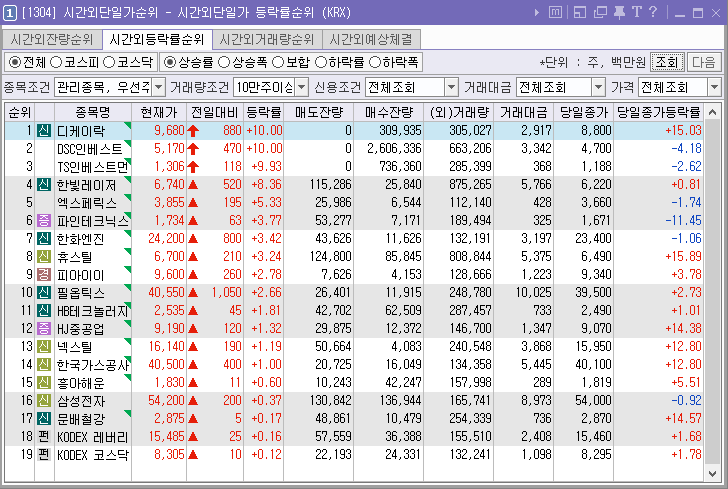Switch to 시간외잔량순위 tab
The image size is (728, 489).
52,39
